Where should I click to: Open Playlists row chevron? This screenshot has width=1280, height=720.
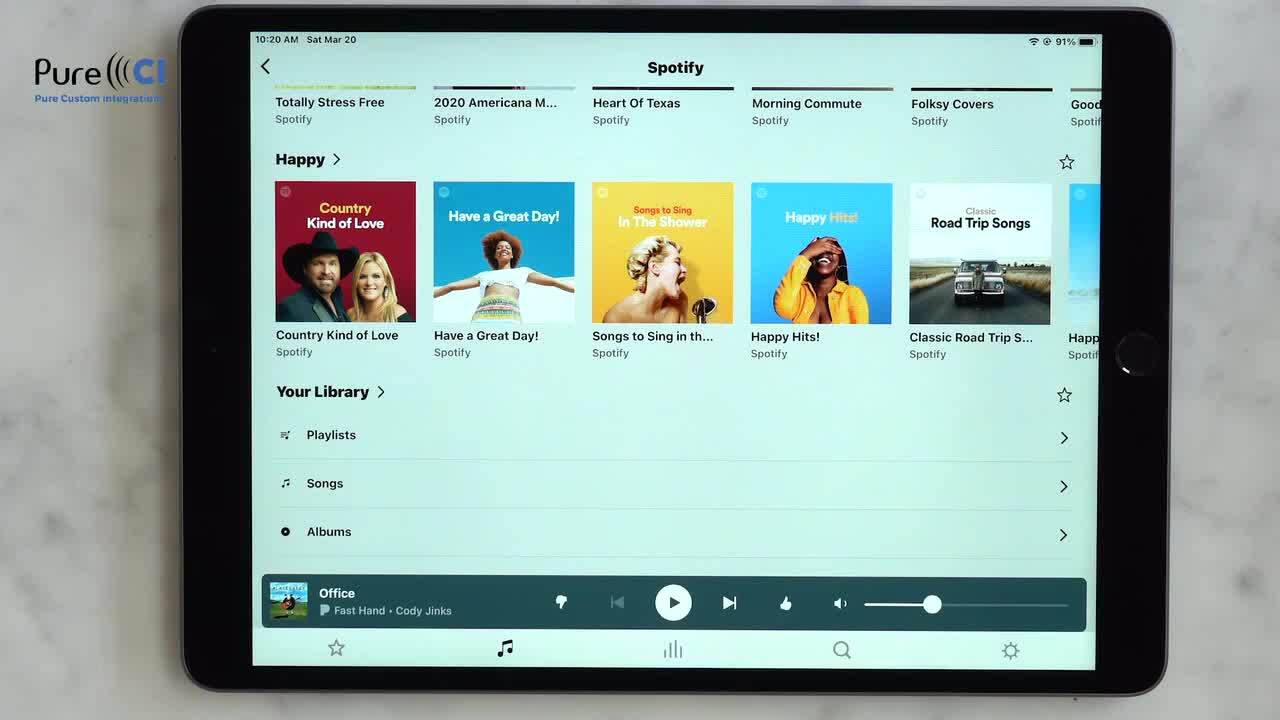[x=1064, y=437]
